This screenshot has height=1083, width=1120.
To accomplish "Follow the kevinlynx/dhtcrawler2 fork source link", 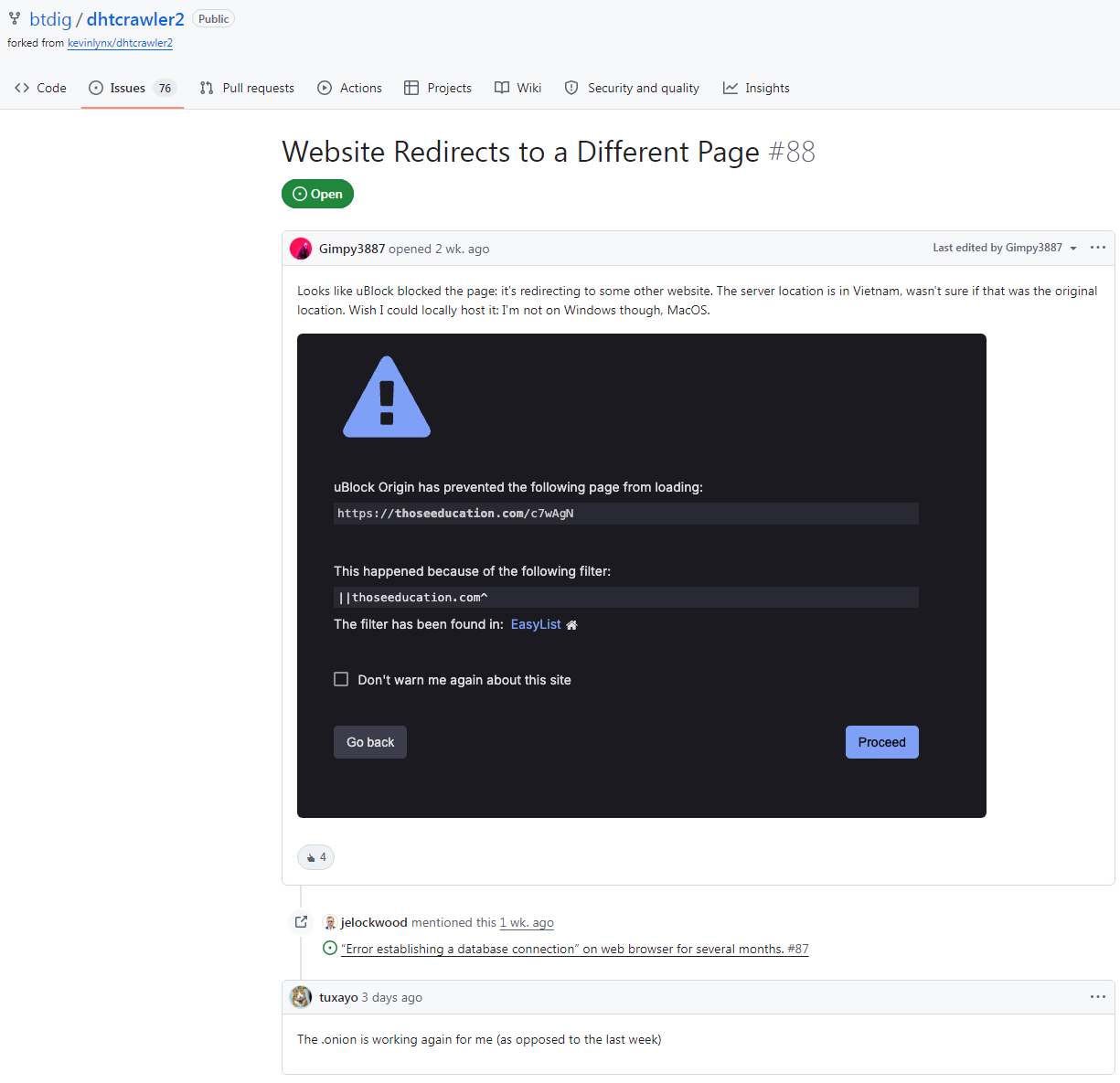I will tap(120, 43).
